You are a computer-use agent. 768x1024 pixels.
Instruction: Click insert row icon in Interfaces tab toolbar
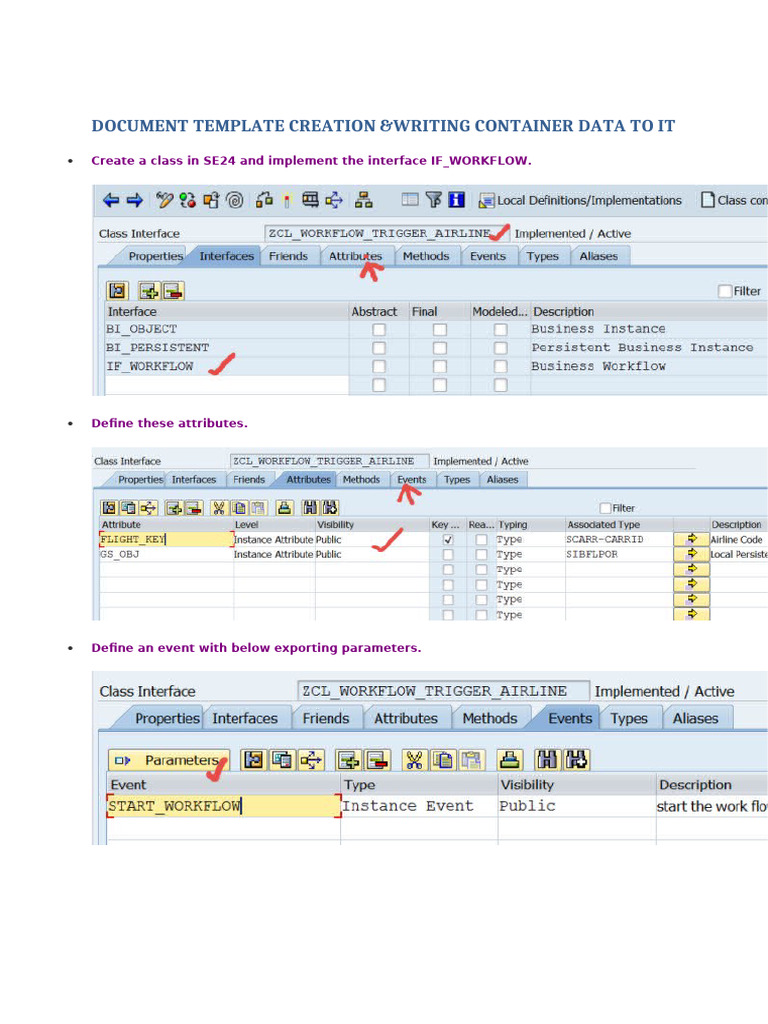[150, 291]
